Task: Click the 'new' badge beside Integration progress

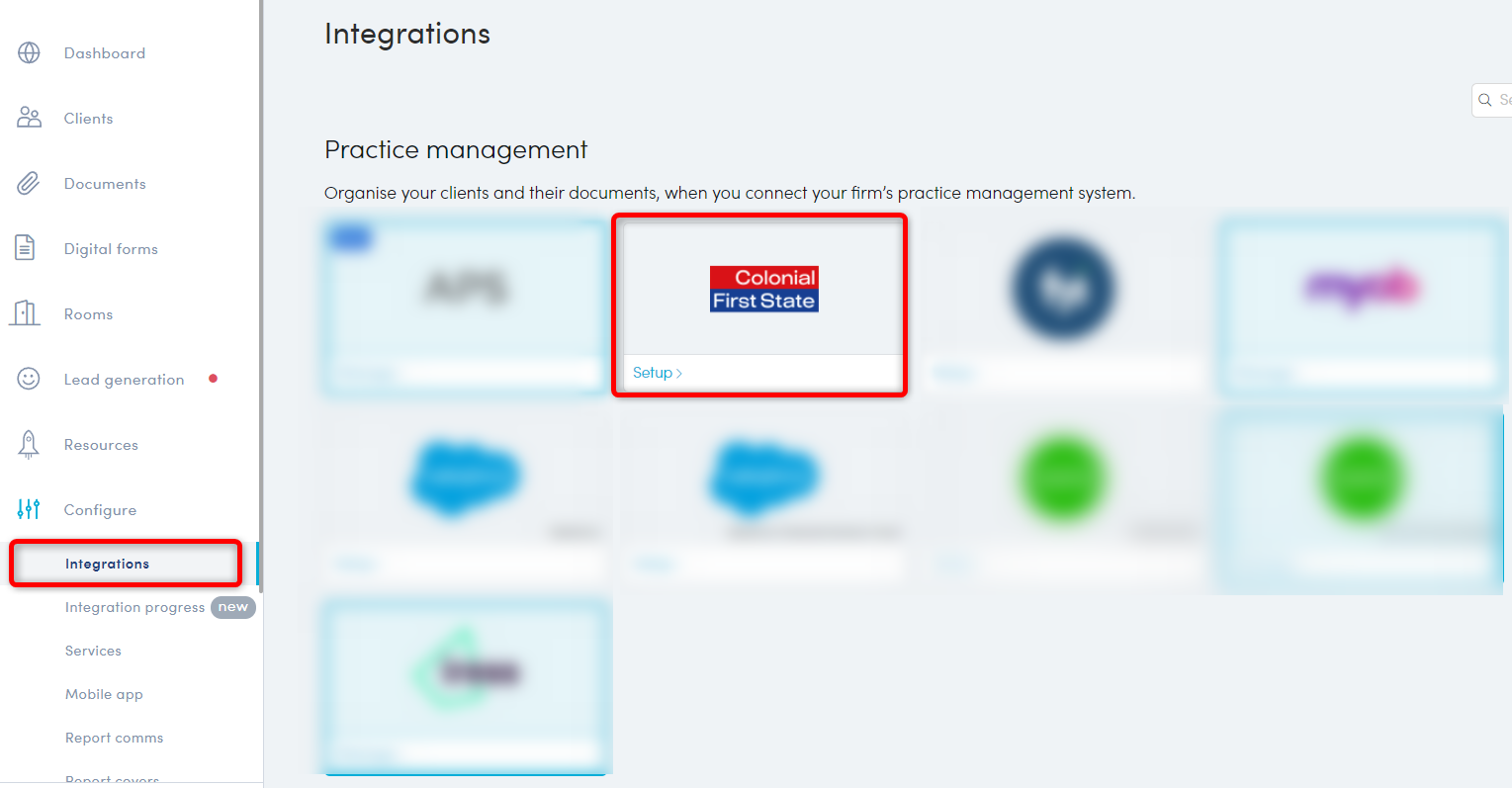Action: [x=233, y=607]
